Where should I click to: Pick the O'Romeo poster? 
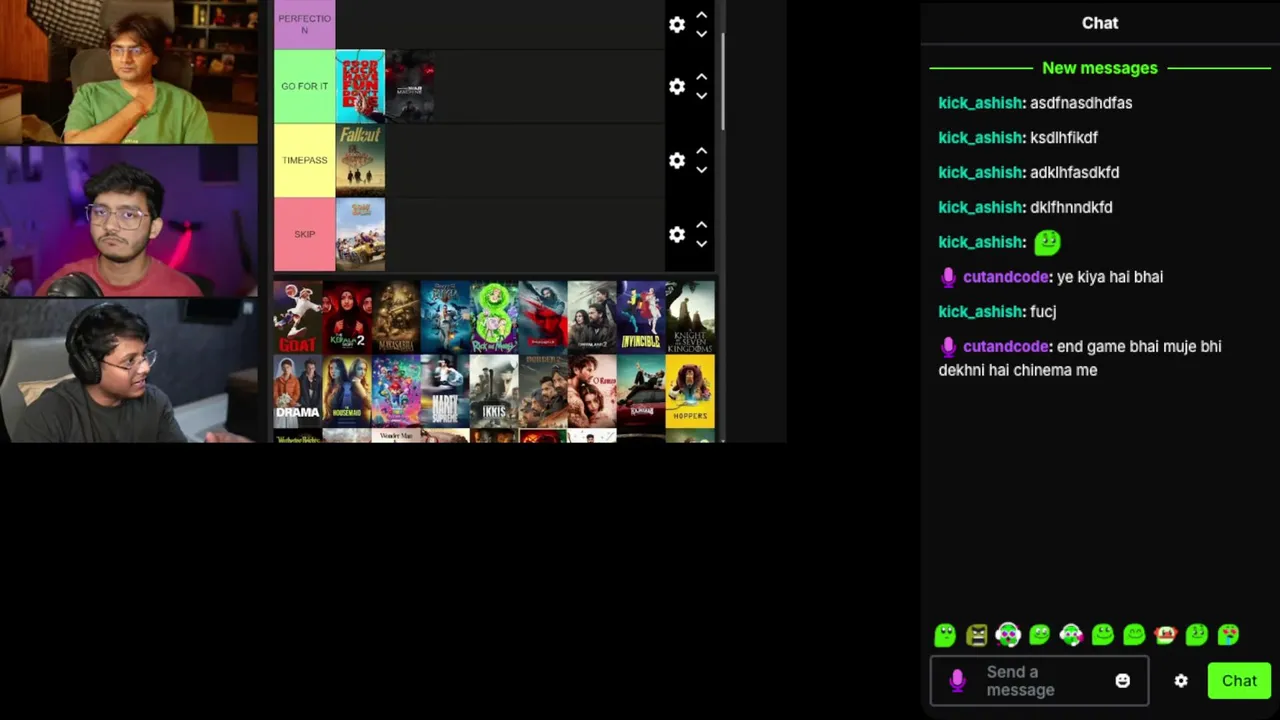(592, 391)
